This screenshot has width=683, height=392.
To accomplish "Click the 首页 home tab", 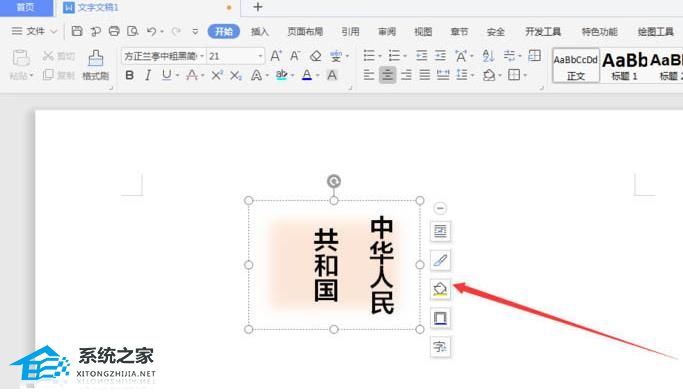I will click(26, 7).
